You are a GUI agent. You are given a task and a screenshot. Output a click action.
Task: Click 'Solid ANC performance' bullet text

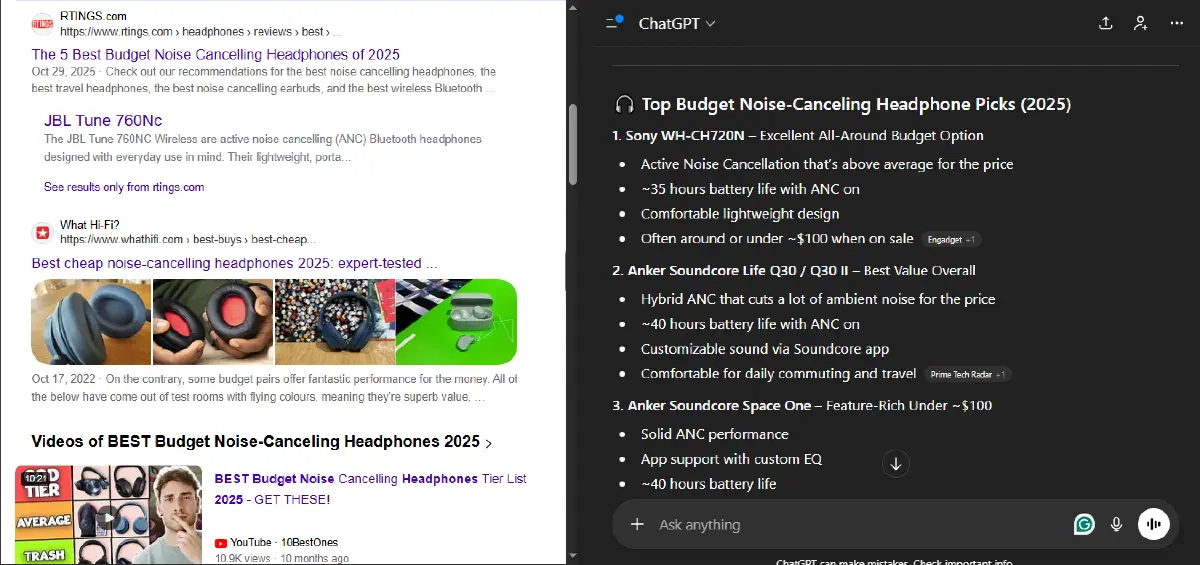pyautogui.click(x=715, y=434)
